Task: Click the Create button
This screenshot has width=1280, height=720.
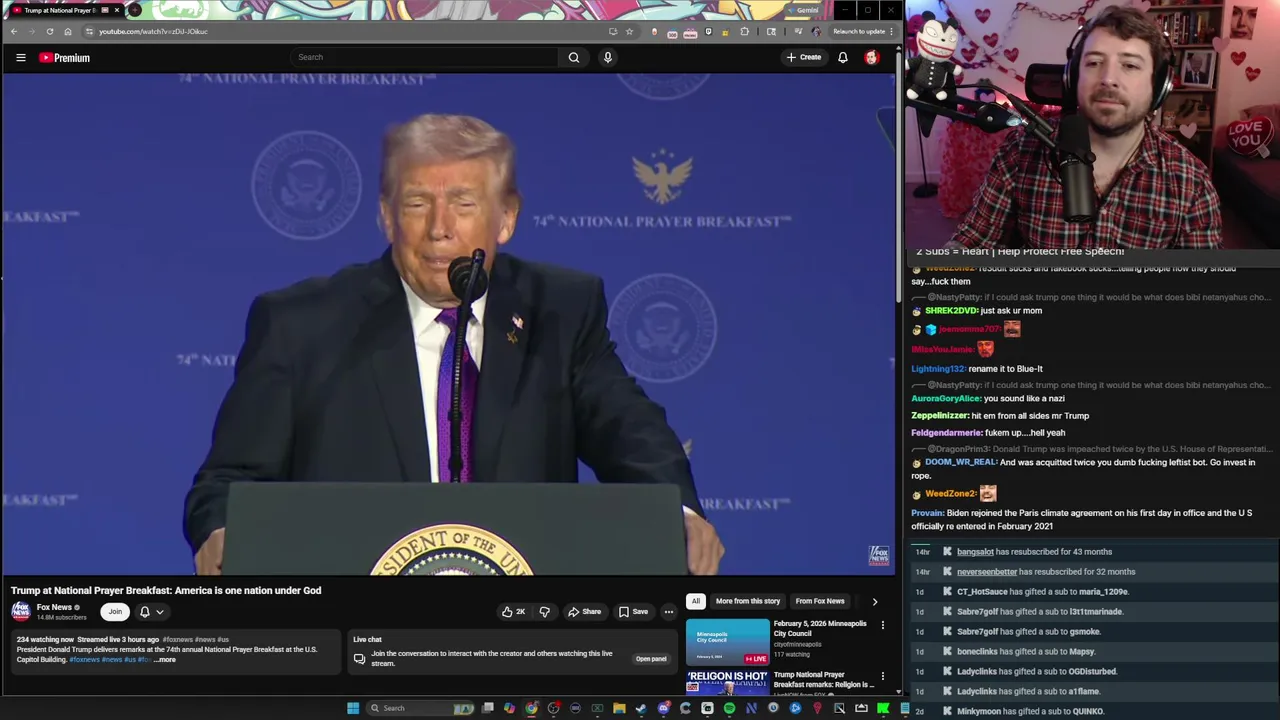Action: [804, 58]
